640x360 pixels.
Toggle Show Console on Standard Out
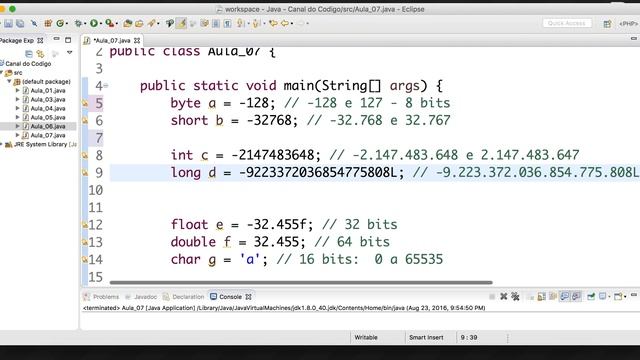(564, 297)
